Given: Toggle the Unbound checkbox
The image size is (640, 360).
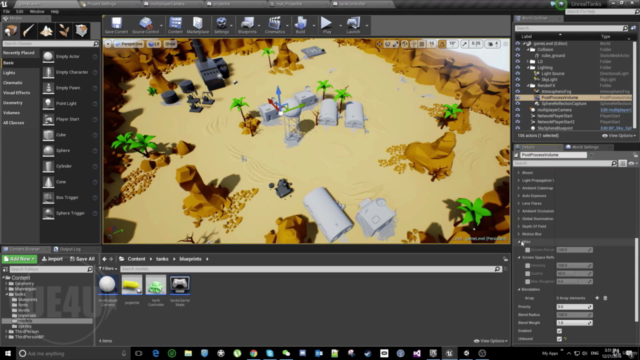Looking at the screenshot, I should click(559, 339).
